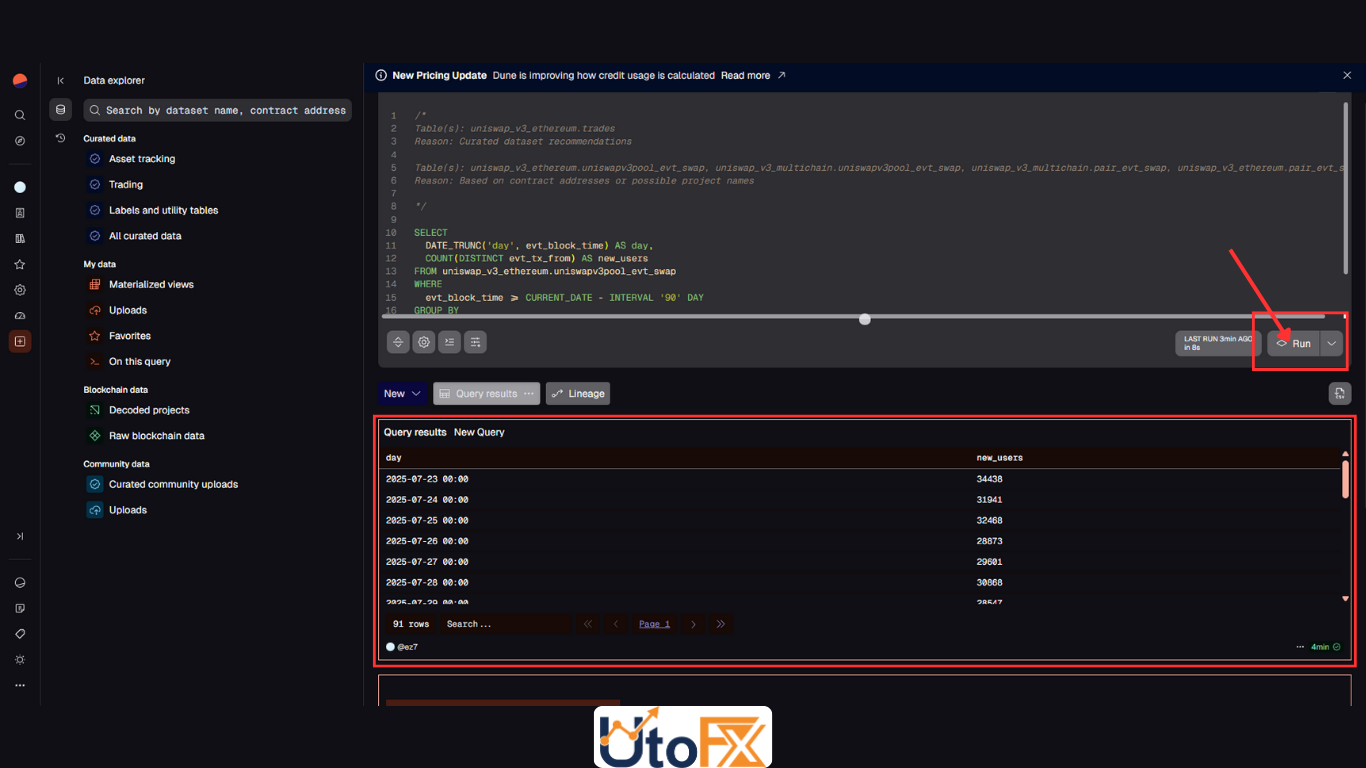The width and height of the screenshot is (1366, 768).
Task: Toggle the light/dark theme sun icon
Action: coord(20,660)
